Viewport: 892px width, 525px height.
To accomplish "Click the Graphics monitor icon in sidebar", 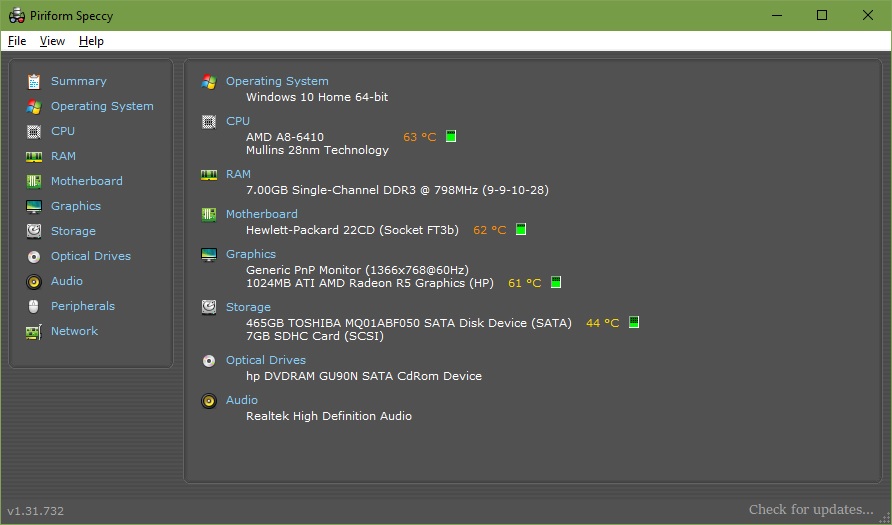I will 34,206.
